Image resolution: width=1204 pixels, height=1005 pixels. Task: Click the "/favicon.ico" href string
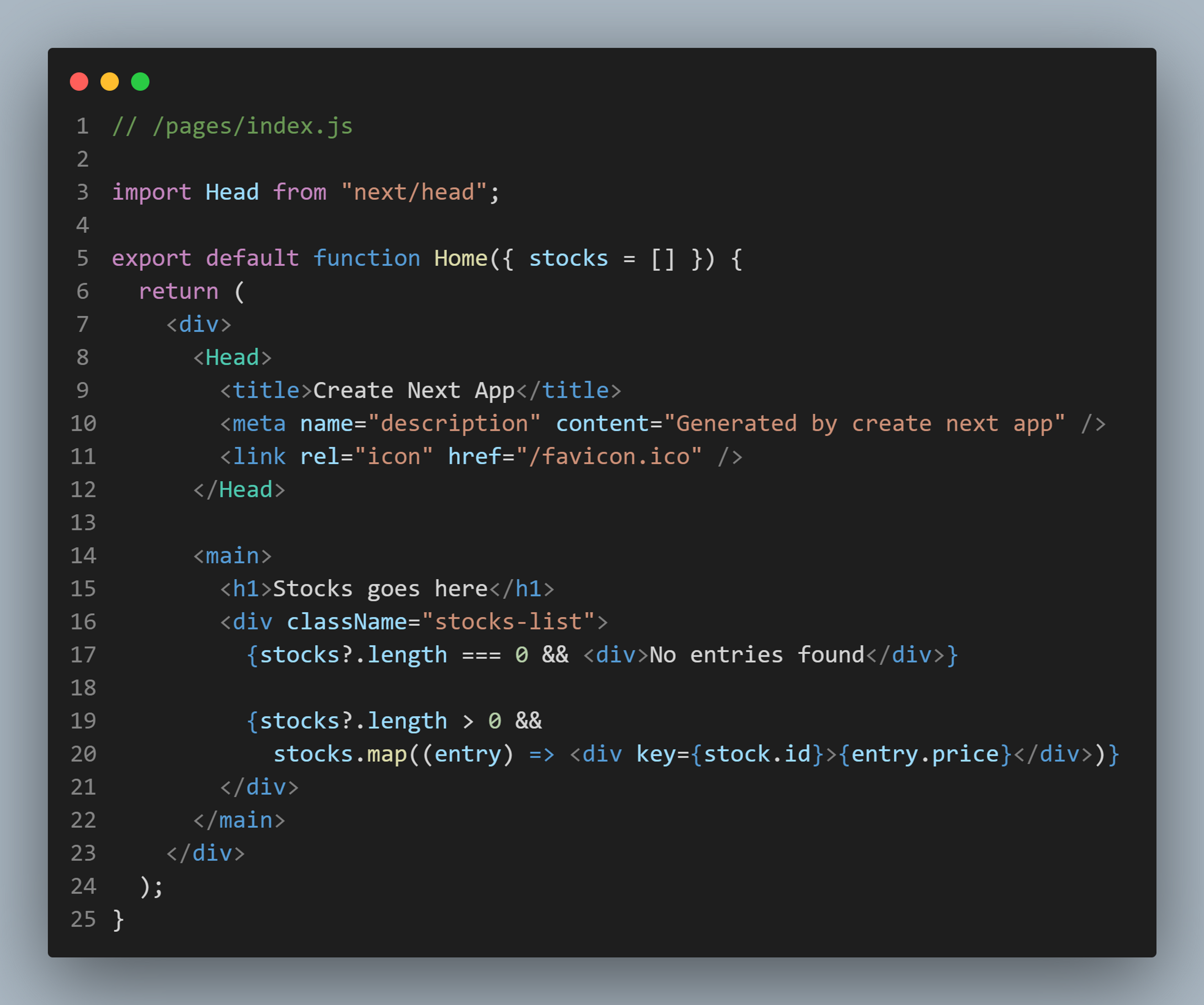point(608,457)
